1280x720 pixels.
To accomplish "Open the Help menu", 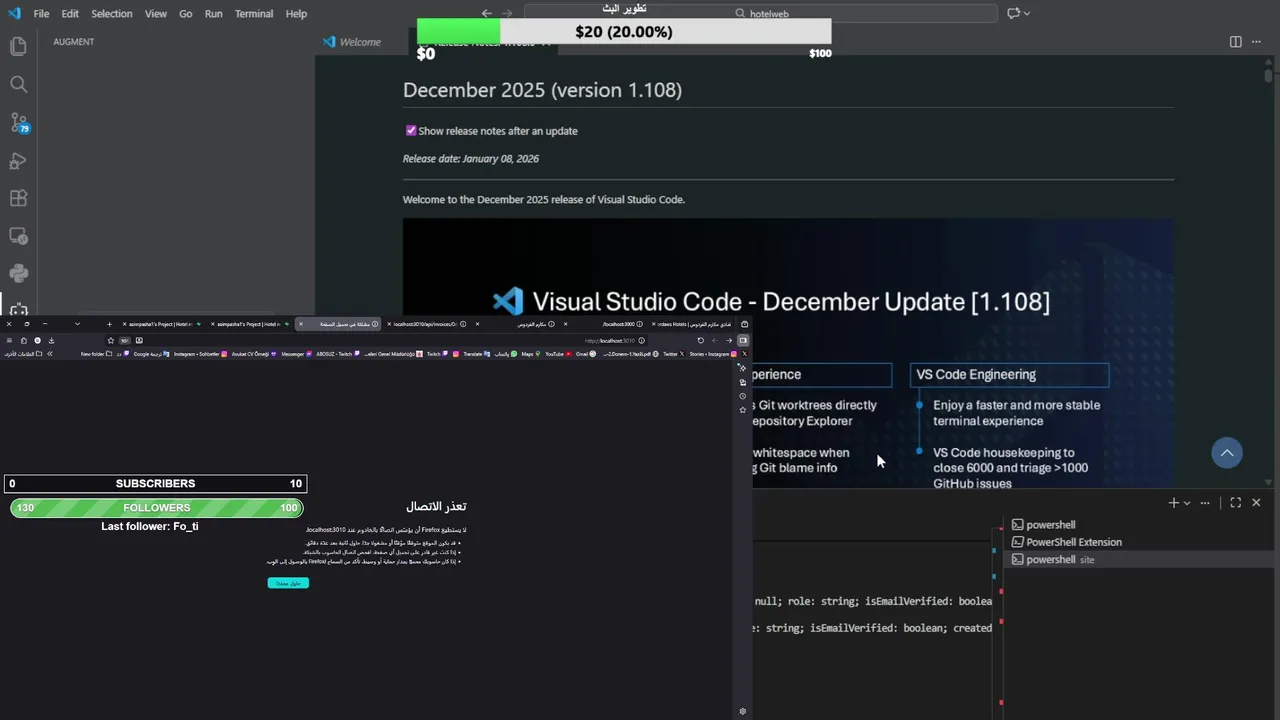I will 296,14.
